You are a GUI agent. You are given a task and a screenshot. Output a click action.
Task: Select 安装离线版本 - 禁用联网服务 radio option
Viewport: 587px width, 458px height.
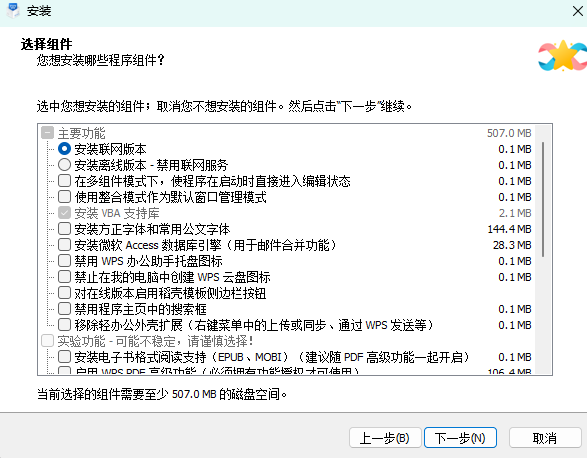point(64,165)
